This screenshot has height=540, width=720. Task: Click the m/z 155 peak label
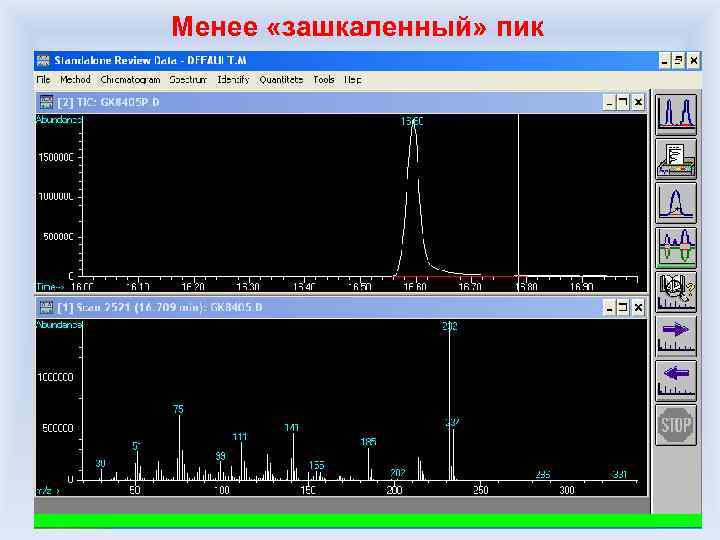[317, 465]
